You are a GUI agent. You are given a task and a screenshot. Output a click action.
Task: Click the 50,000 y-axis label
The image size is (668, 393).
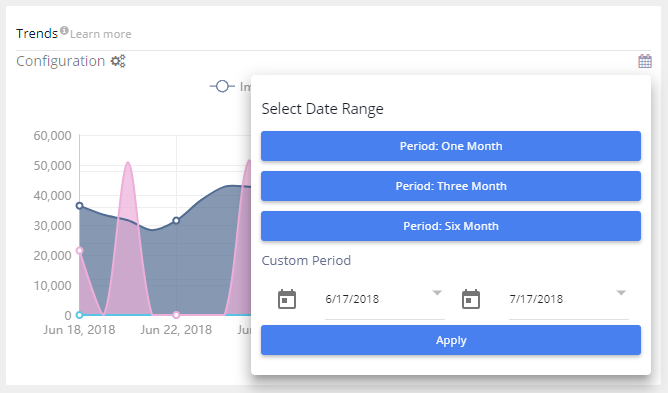52,166
